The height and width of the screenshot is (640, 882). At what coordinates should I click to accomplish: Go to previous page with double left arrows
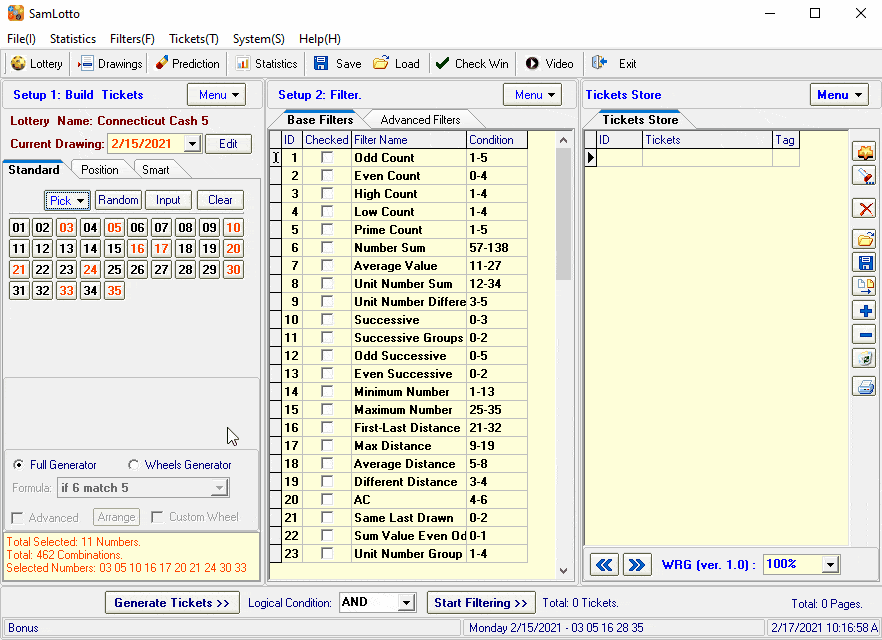point(604,565)
